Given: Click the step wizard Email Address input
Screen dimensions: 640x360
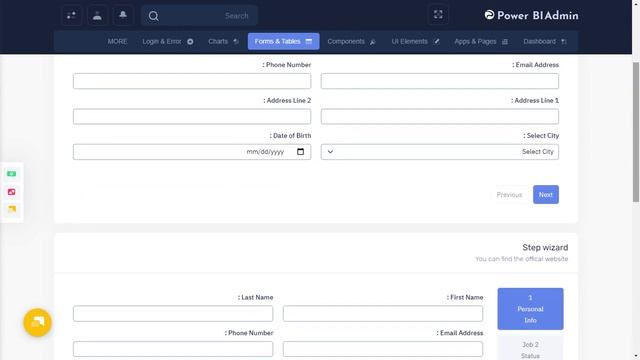Looking at the screenshot, I should click(x=383, y=349).
